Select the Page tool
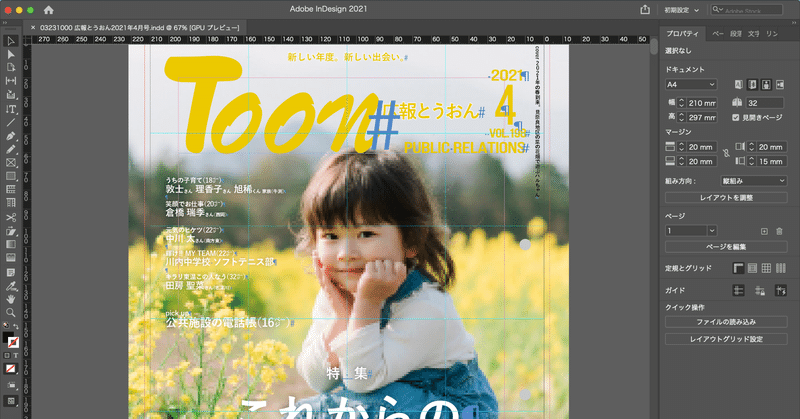This screenshot has height=419, width=800. [11, 68]
